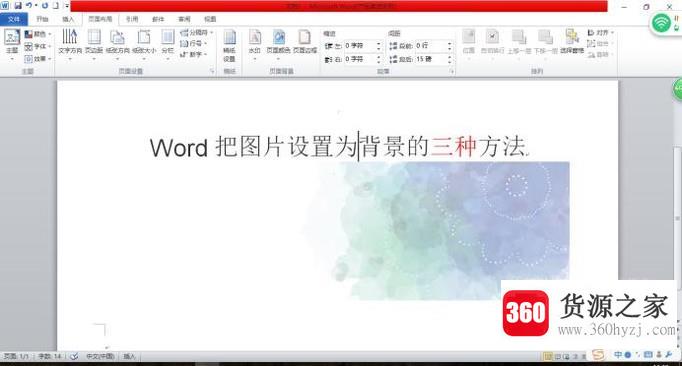This screenshot has width=682, height=366.
Task: Click word count 字数: 14 in status bar
Action: pos(50,356)
